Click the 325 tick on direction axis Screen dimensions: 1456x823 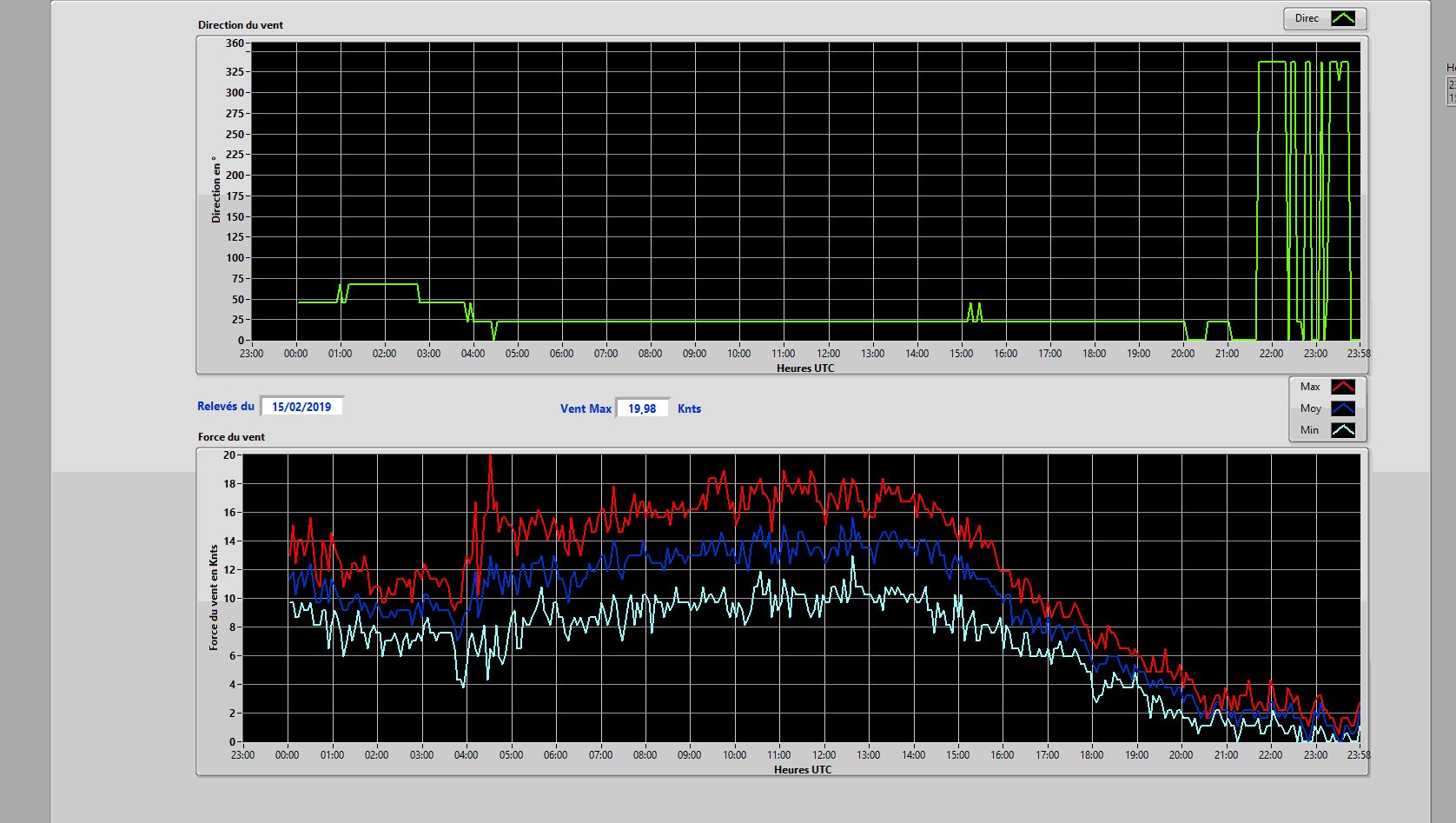(x=235, y=71)
